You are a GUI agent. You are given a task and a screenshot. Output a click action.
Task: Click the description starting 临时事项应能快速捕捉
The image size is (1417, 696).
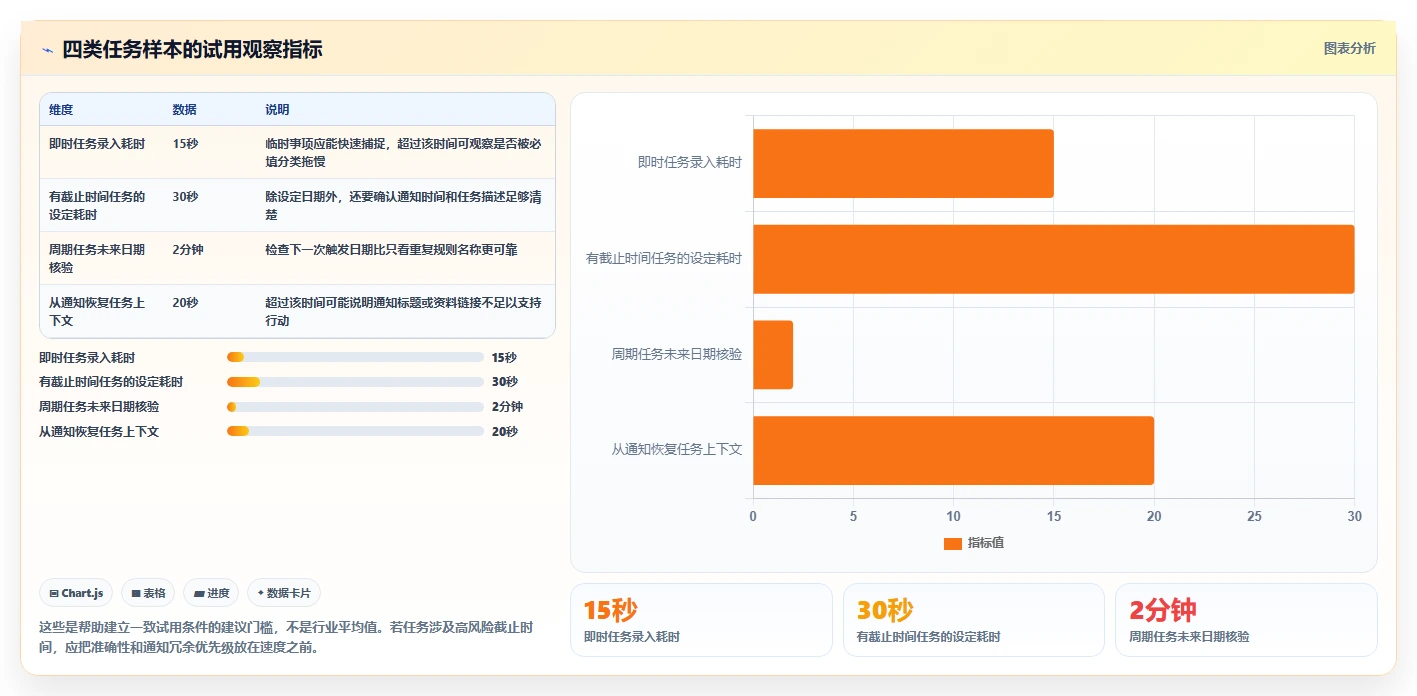403,153
